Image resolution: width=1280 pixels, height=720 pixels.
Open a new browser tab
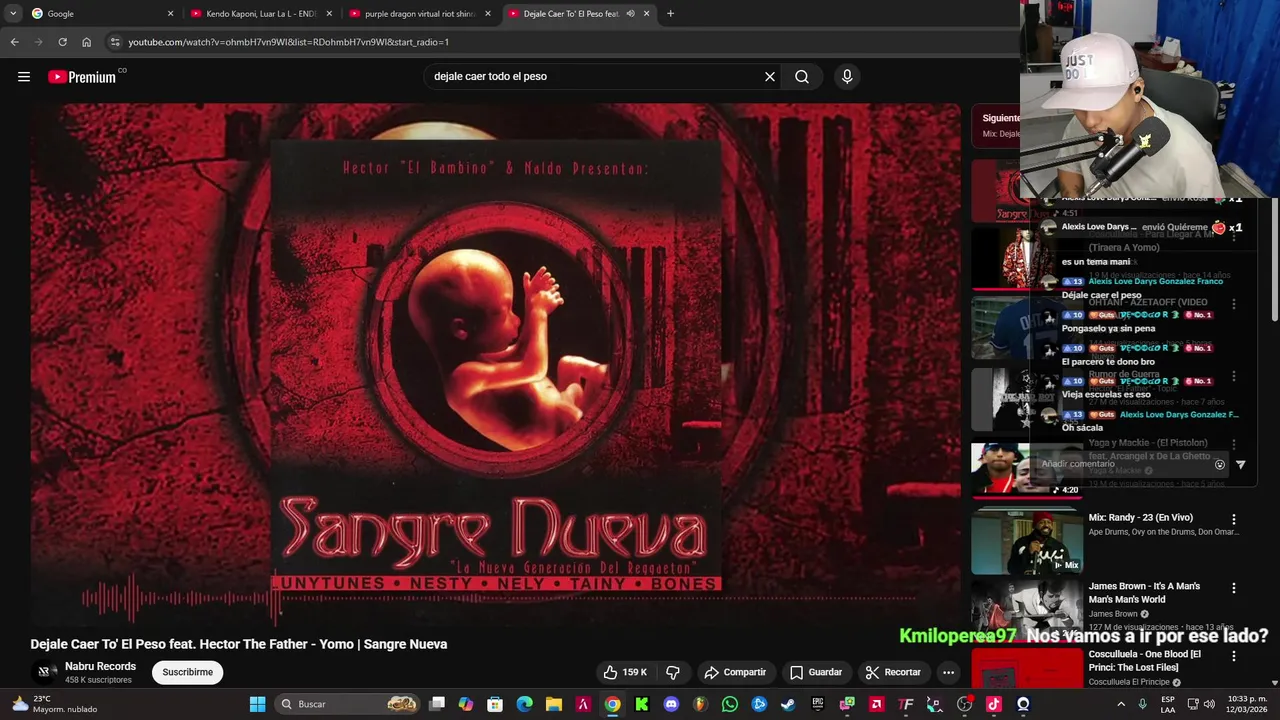tap(670, 14)
